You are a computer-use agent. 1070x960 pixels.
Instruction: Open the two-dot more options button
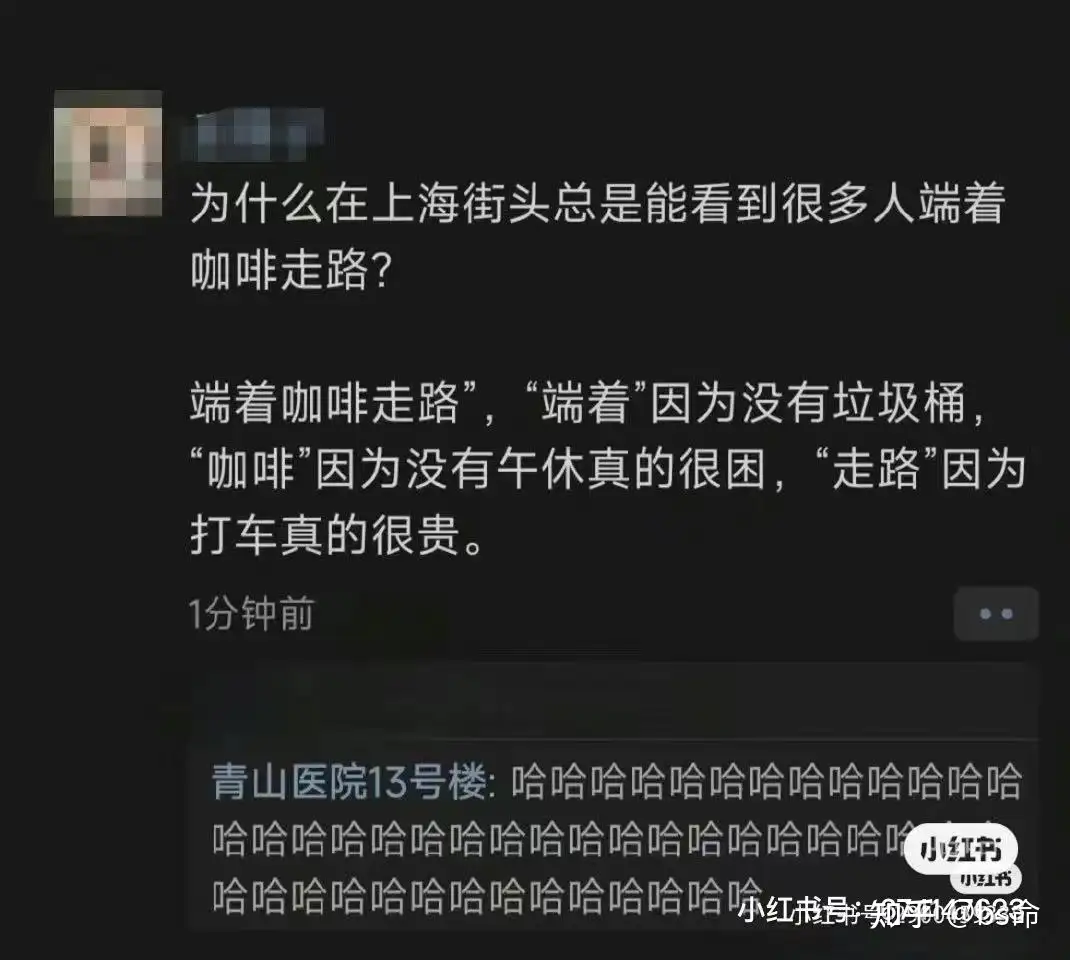click(996, 613)
